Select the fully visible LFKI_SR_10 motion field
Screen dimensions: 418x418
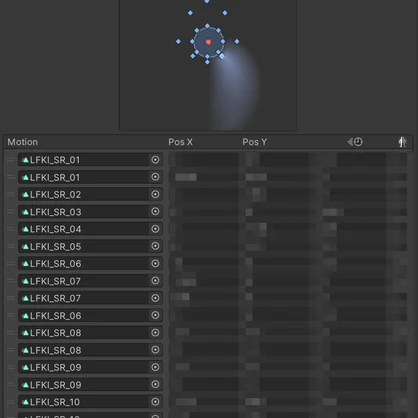90,402
